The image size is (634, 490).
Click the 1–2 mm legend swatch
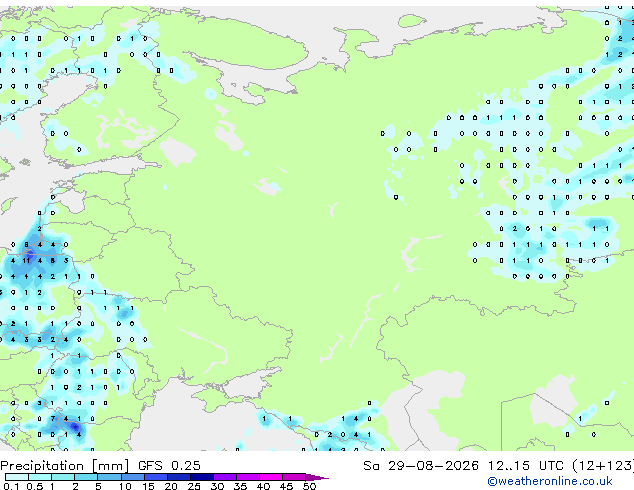coord(63,477)
